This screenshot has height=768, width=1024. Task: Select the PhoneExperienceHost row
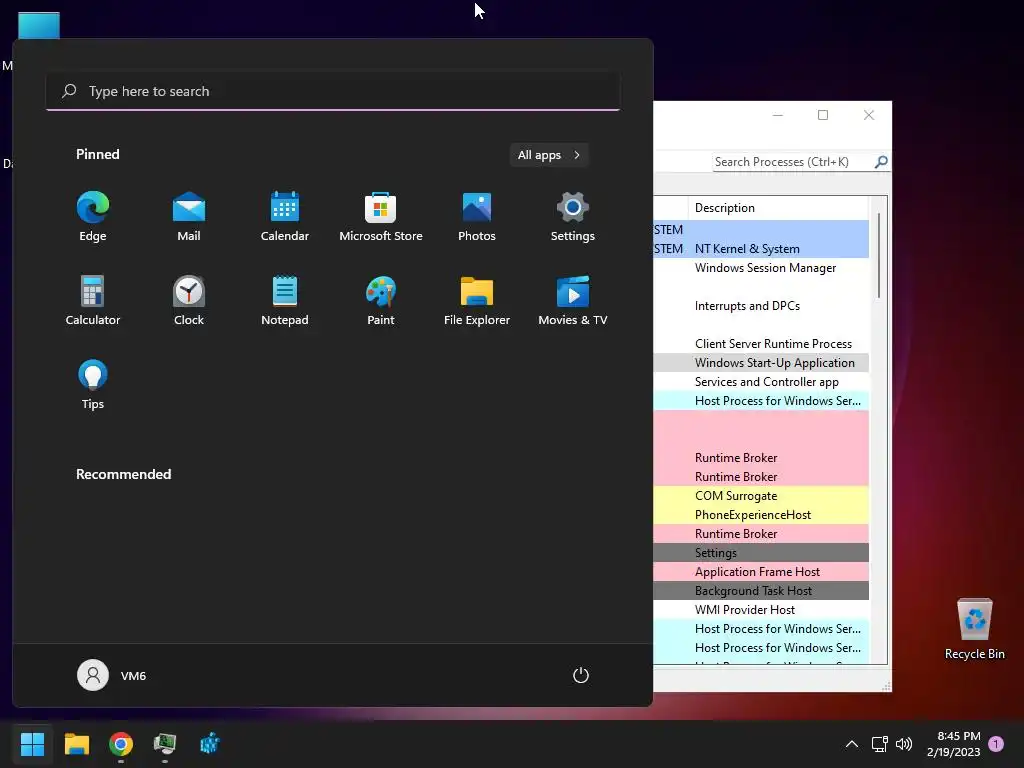pos(761,515)
